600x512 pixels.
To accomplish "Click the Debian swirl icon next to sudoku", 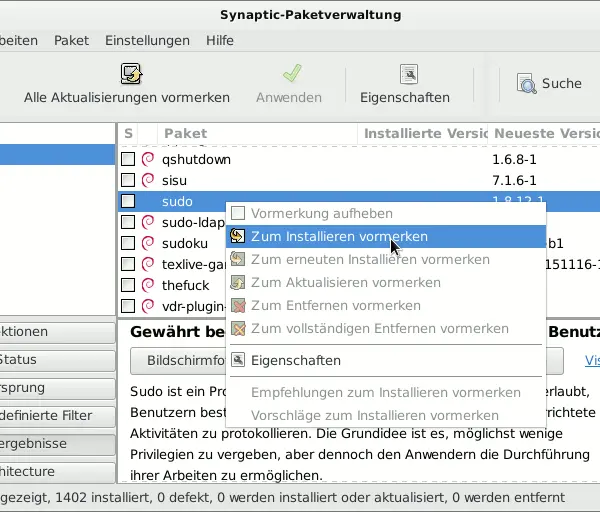I will pos(148,243).
